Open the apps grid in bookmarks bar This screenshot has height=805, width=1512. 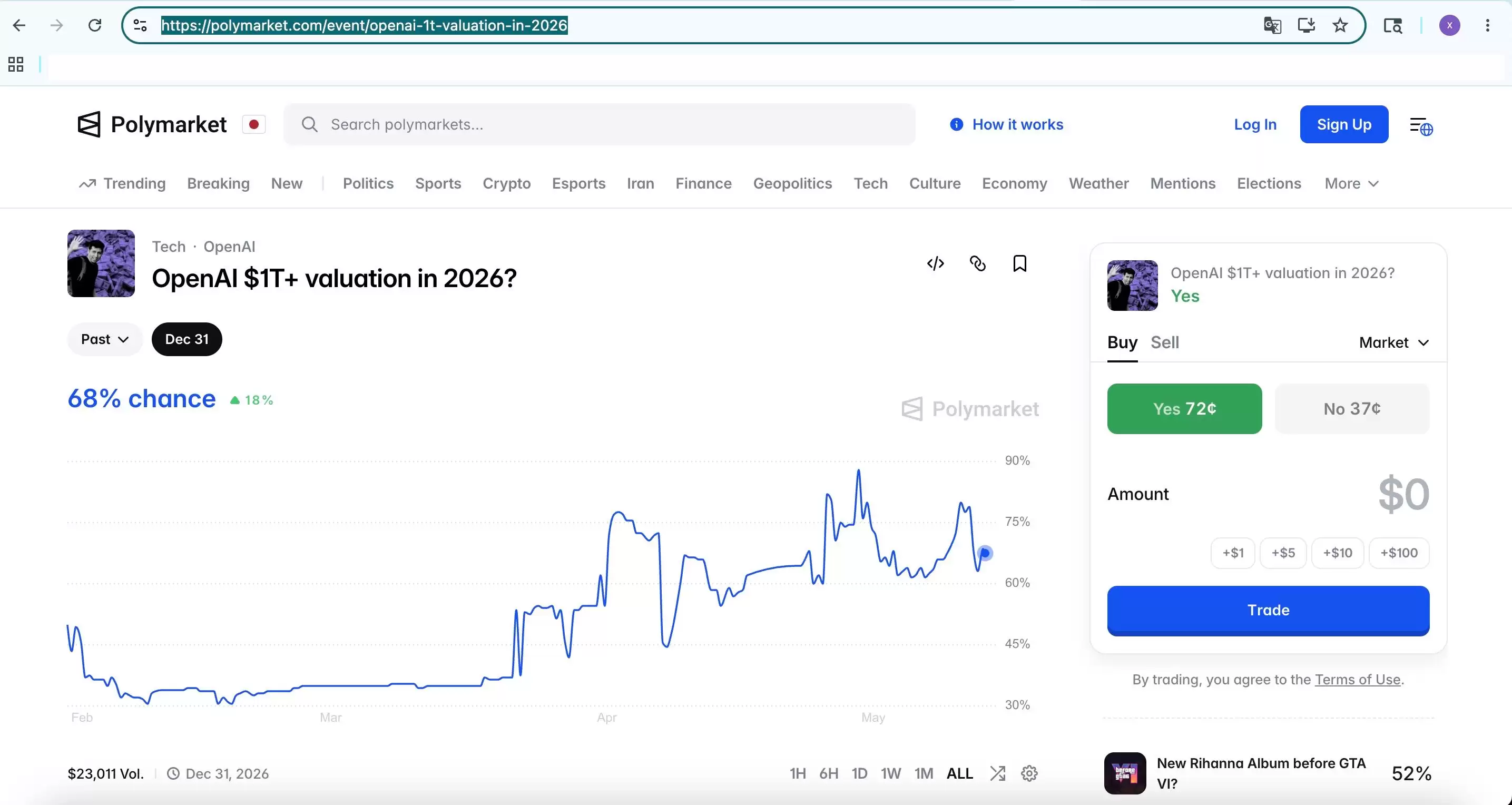[x=16, y=64]
